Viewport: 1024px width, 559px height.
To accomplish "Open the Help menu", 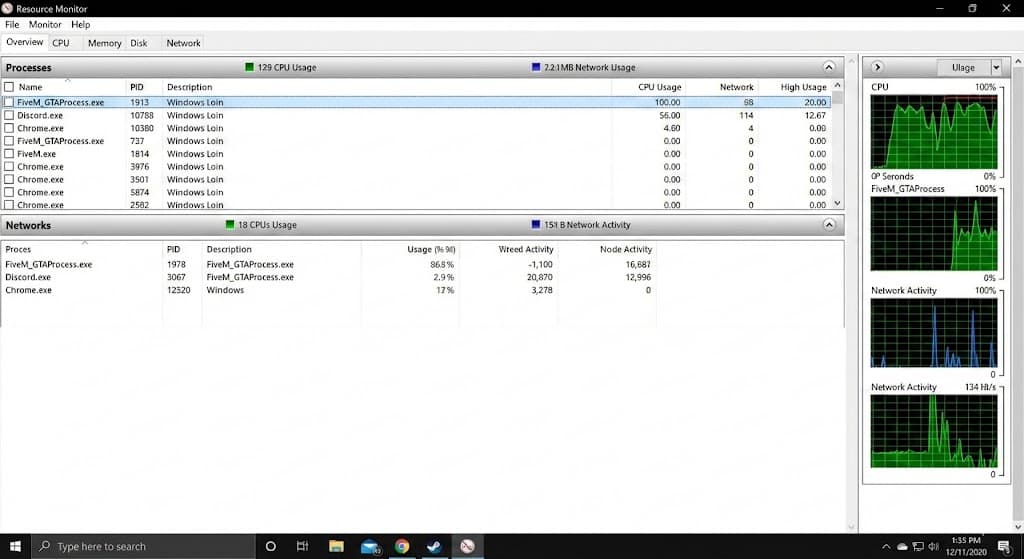I will tap(80, 24).
